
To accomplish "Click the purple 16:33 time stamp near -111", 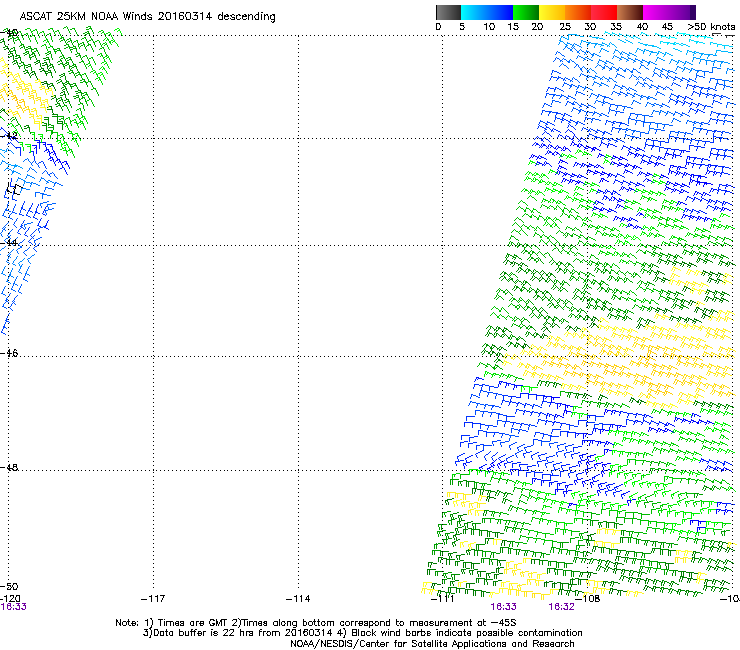I will click(x=504, y=607).
